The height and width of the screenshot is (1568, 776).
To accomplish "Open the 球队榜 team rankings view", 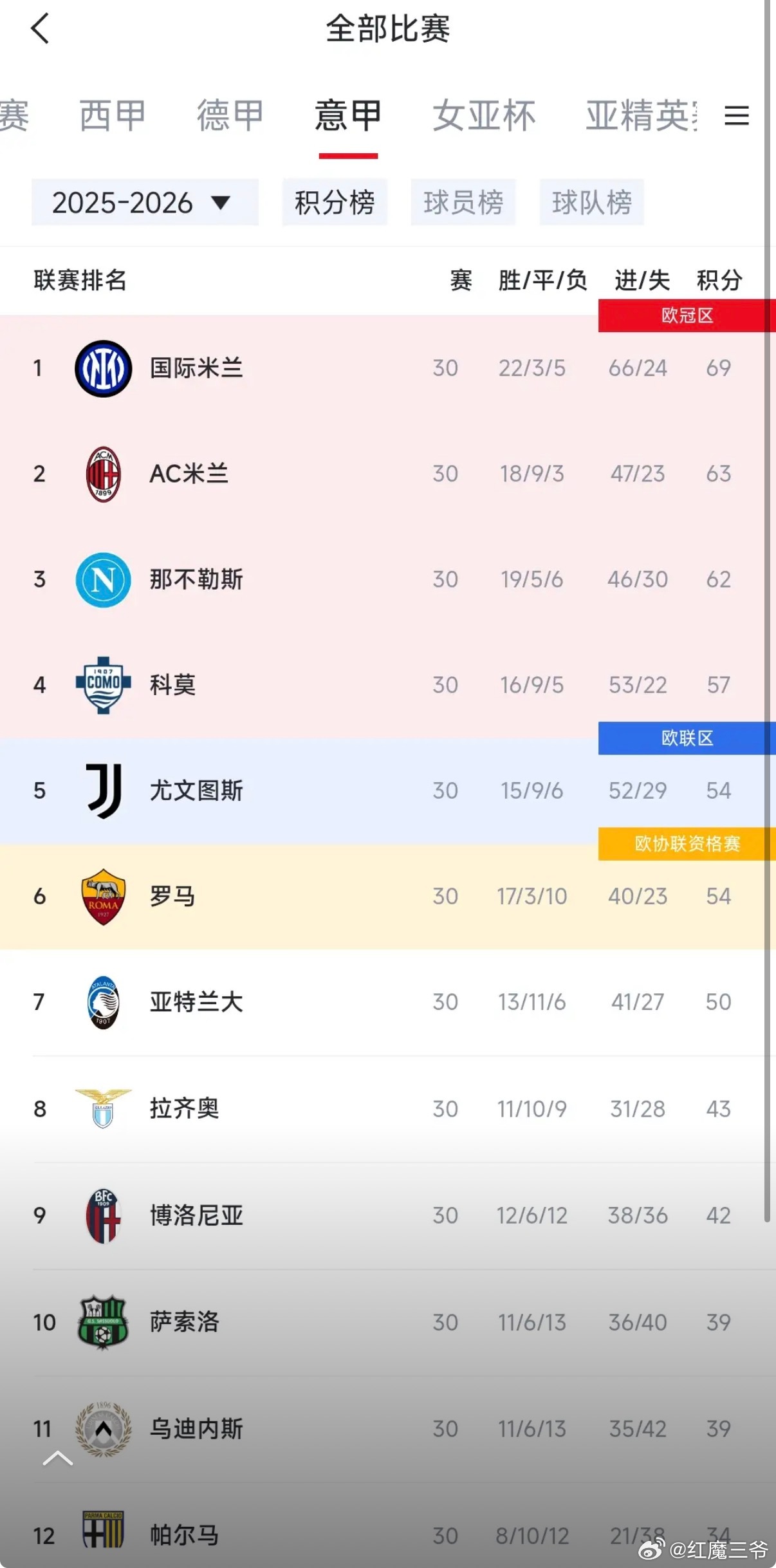I will (x=591, y=201).
